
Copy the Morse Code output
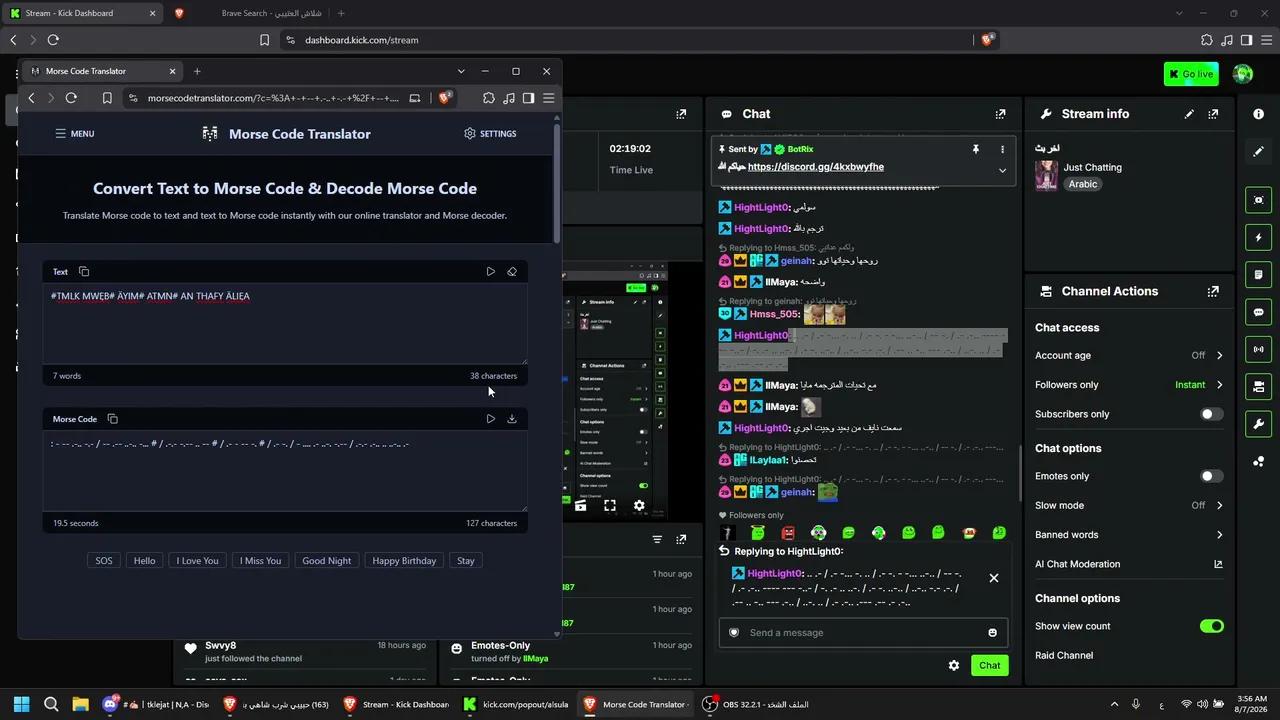pyautogui.click(x=112, y=419)
